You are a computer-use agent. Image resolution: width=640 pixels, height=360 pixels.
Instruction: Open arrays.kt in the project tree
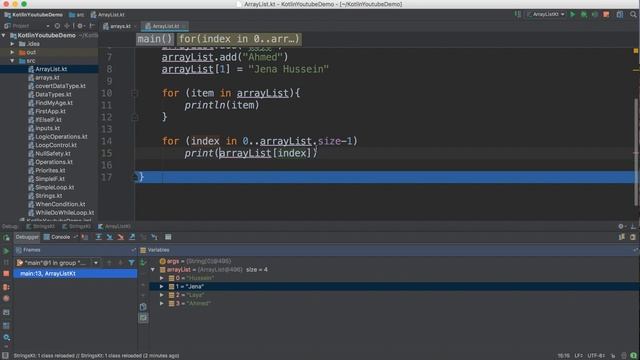click(47, 78)
